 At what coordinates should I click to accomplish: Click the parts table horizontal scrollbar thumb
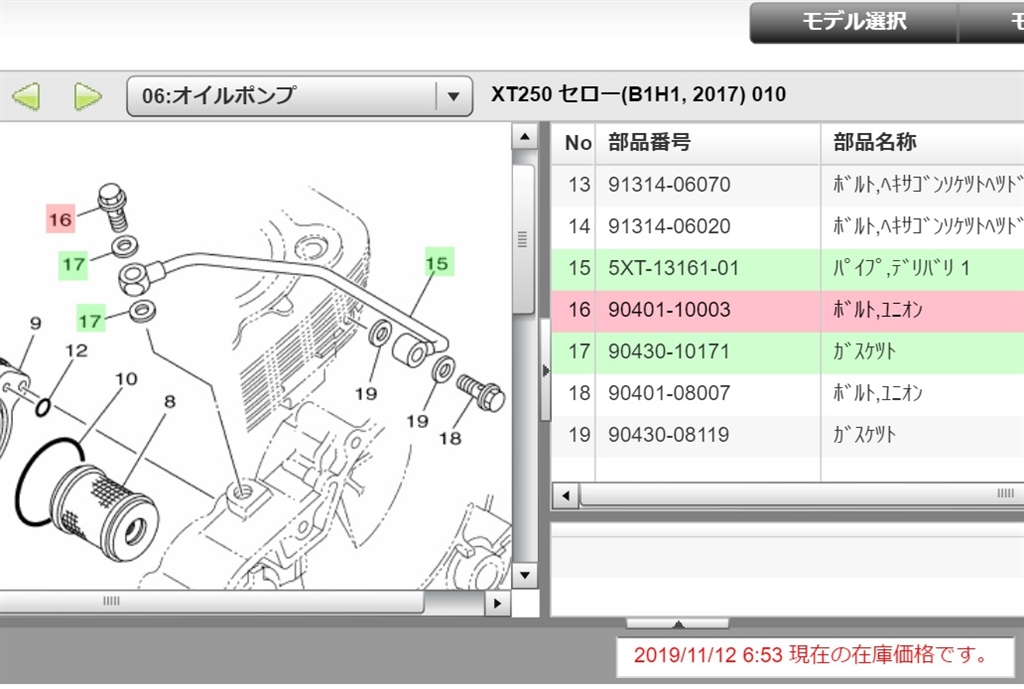(x=802, y=494)
